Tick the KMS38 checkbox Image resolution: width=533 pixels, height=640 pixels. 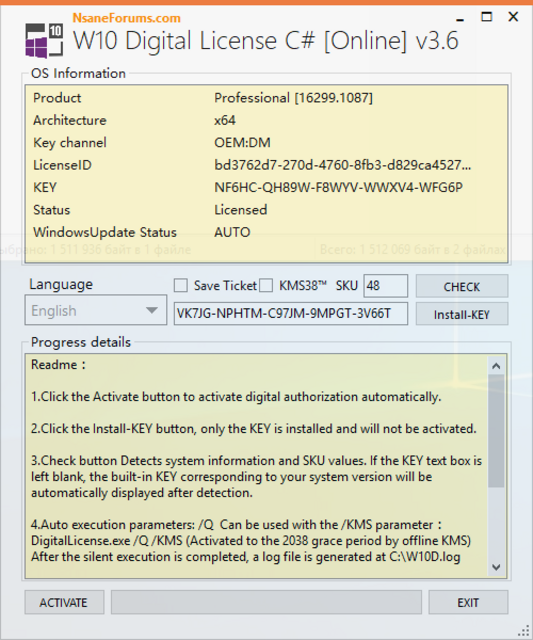pos(266,285)
